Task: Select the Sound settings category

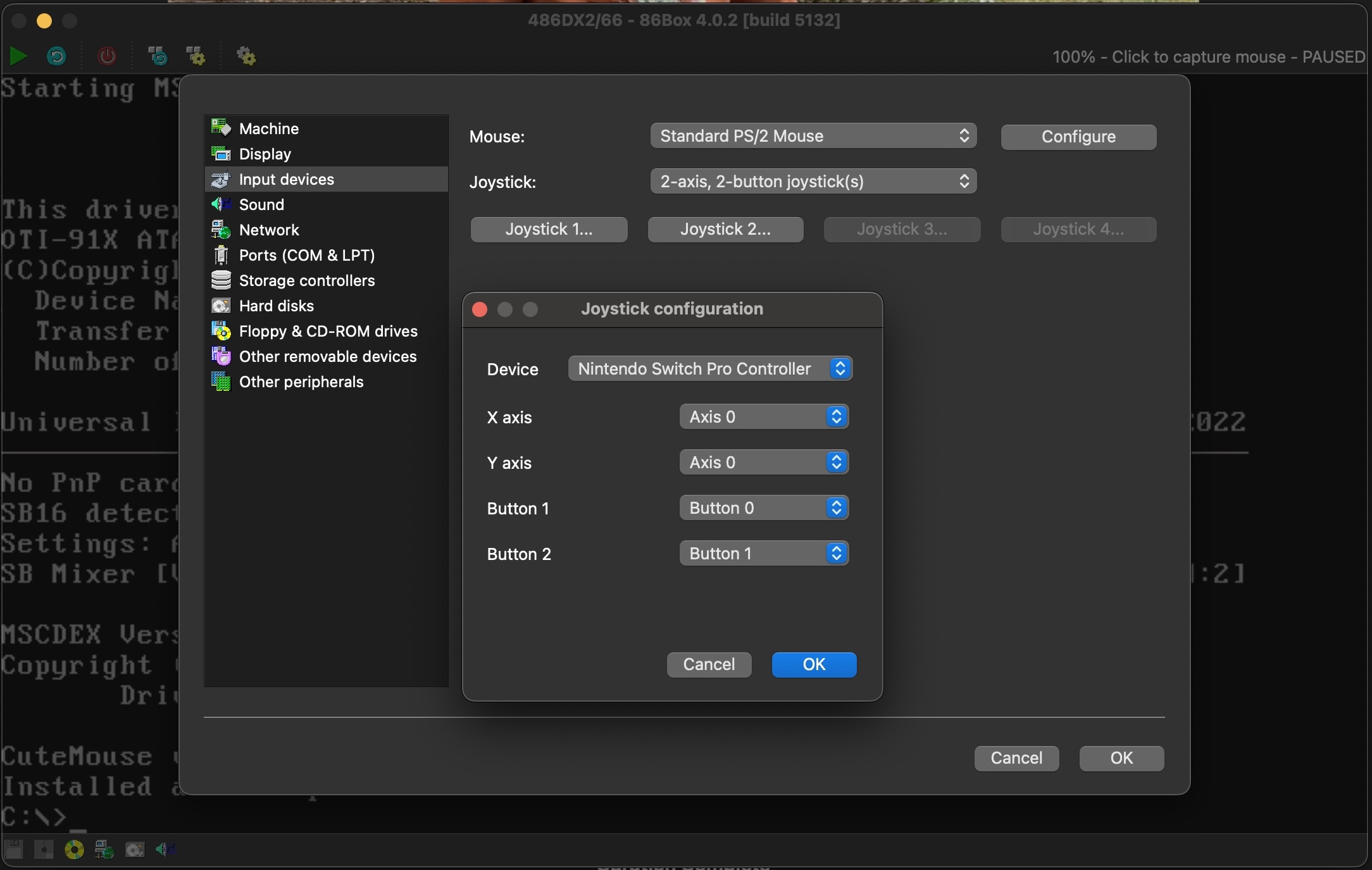Action: click(x=261, y=204)
